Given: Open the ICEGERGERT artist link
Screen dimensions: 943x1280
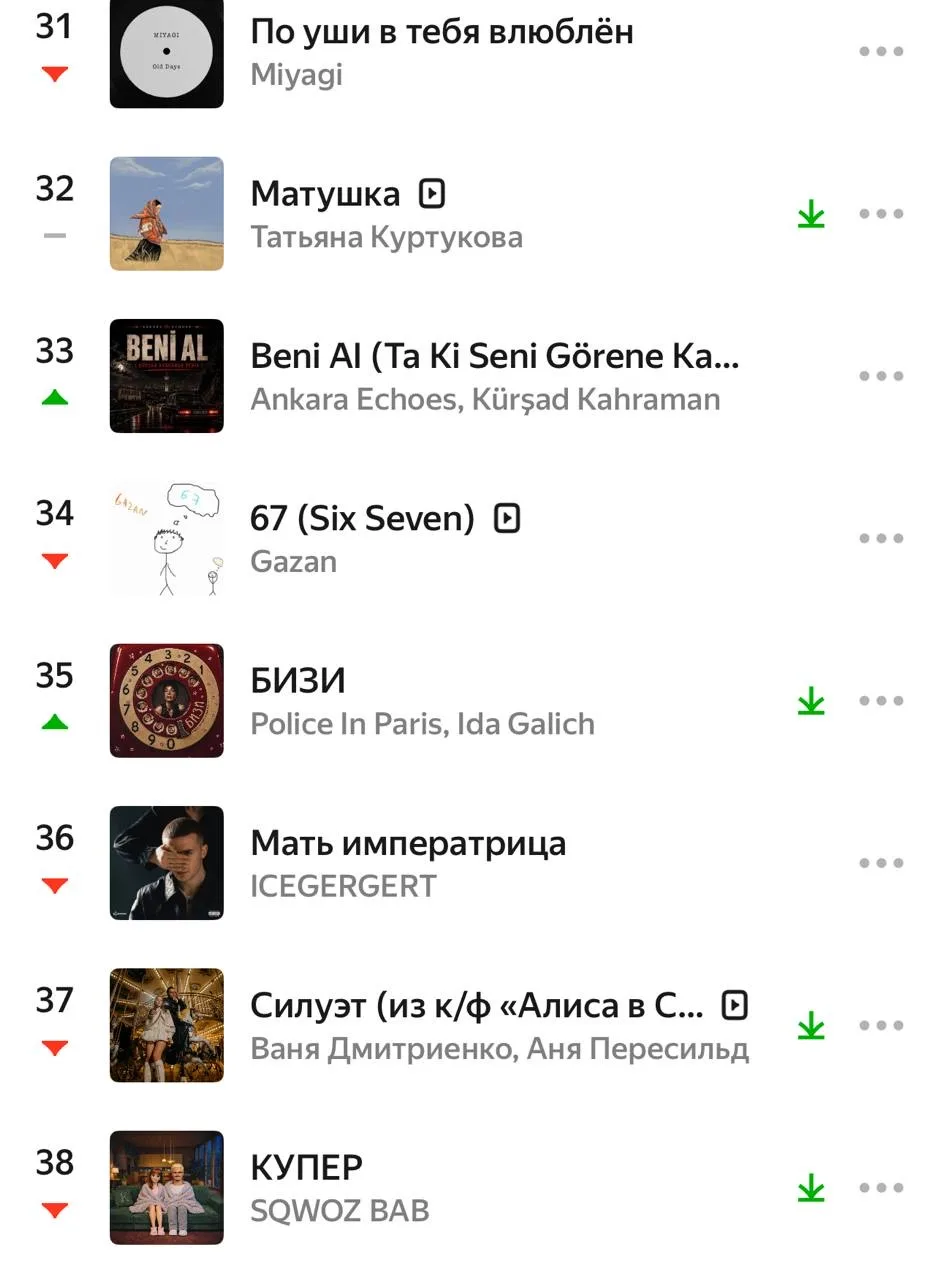Looking at the screenshot, I should click(343, 886).
